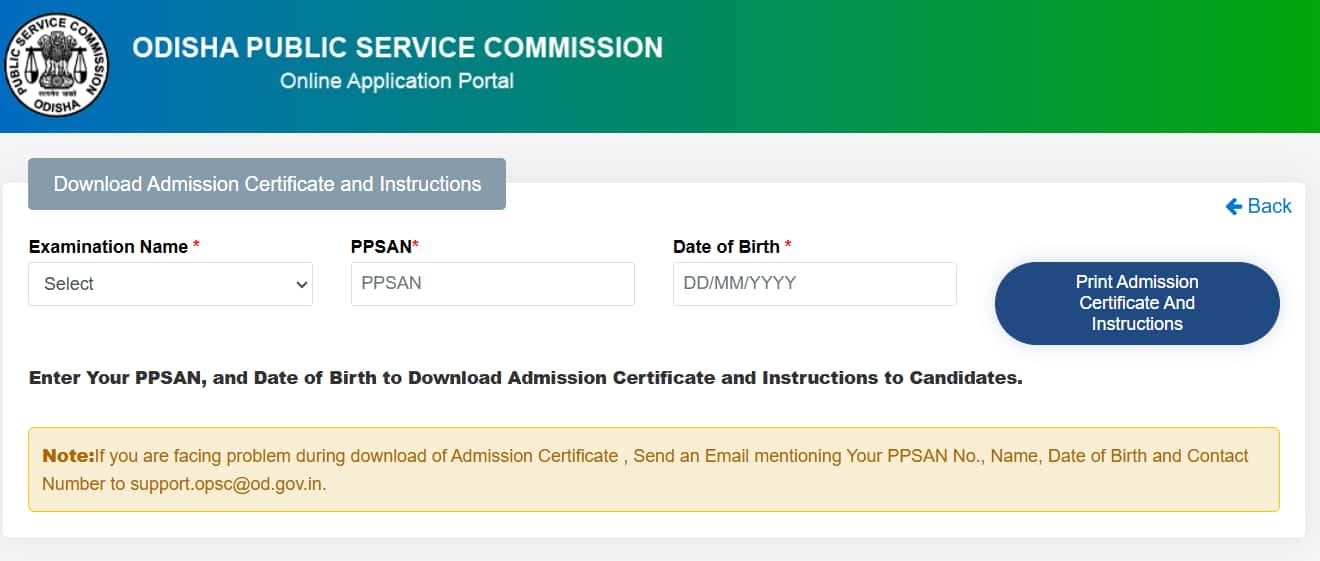This screenshot has width=1320, height=561.
Task: Click the red asterisk next to Date of Birth
Action: (x=788, y=246)
